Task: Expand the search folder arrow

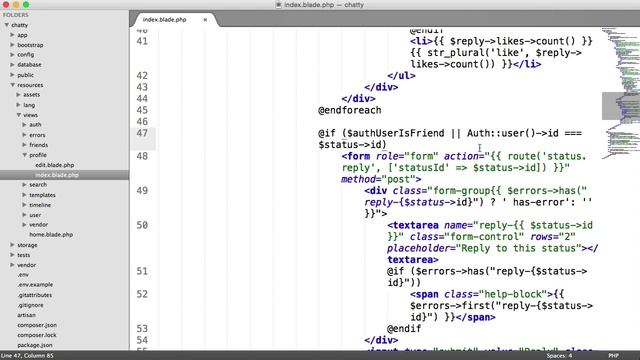Action: pos(24,184)
